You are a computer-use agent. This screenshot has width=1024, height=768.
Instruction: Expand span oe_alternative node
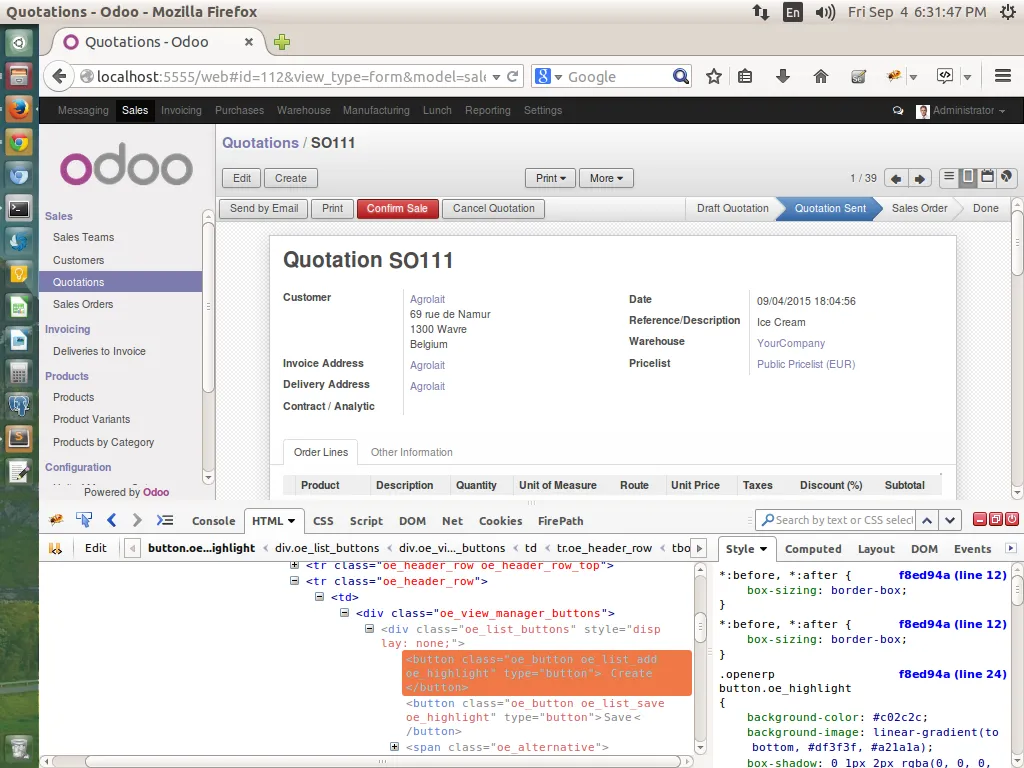(394, 746)
